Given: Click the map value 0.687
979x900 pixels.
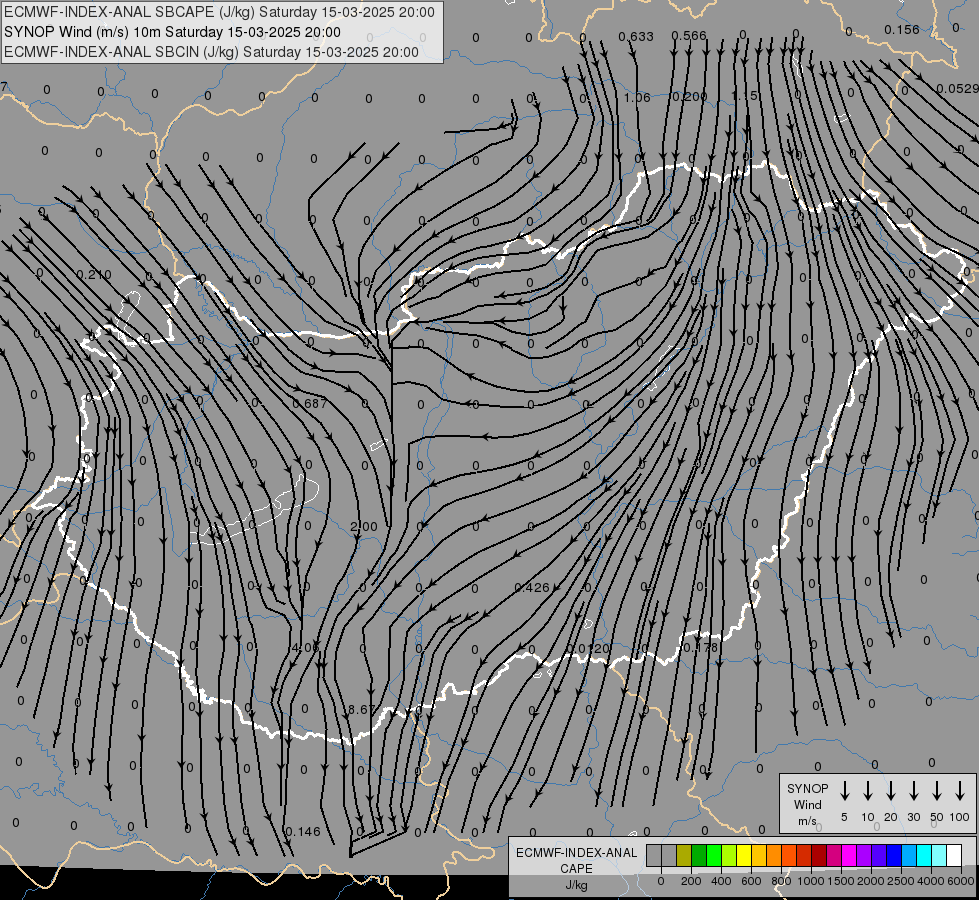Looking at the screenshot, I should 310,403.
